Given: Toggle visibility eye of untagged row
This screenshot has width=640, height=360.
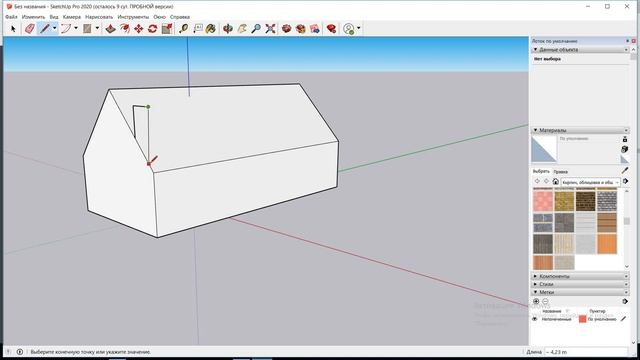Looking at the screenshot, I should click(535, 319).
